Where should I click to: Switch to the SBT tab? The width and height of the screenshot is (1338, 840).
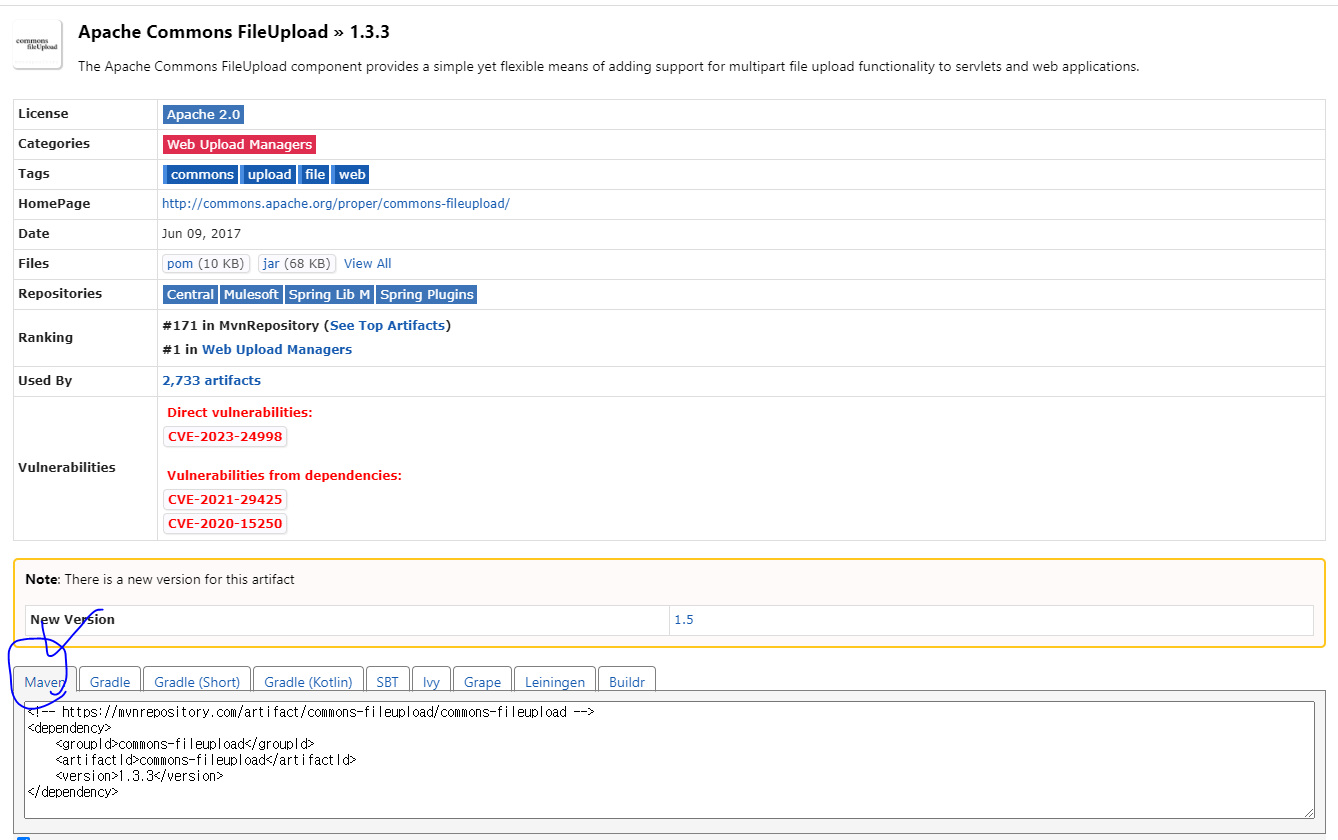pyautogui.click(x=387, y=682)
